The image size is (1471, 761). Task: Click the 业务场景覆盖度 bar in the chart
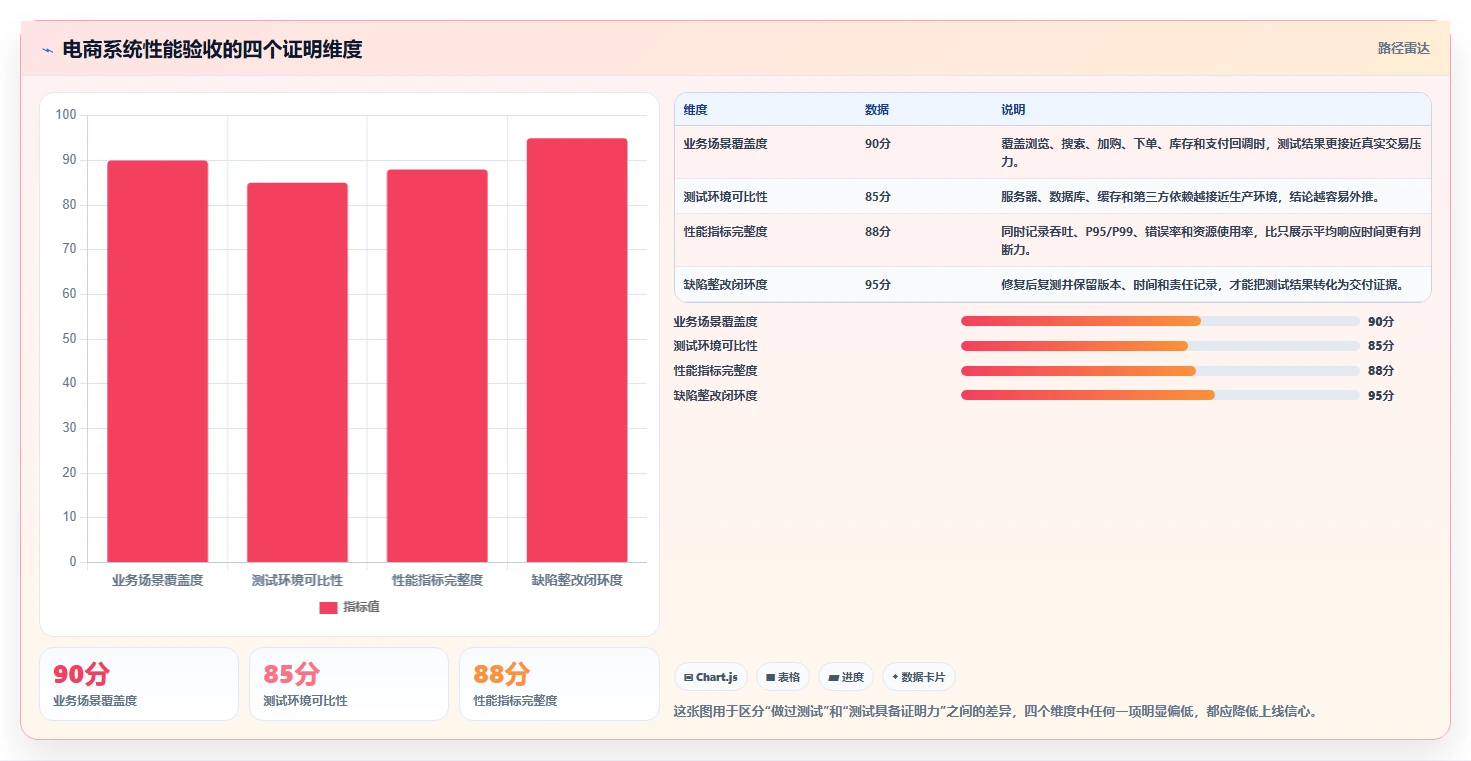point(158,361)
